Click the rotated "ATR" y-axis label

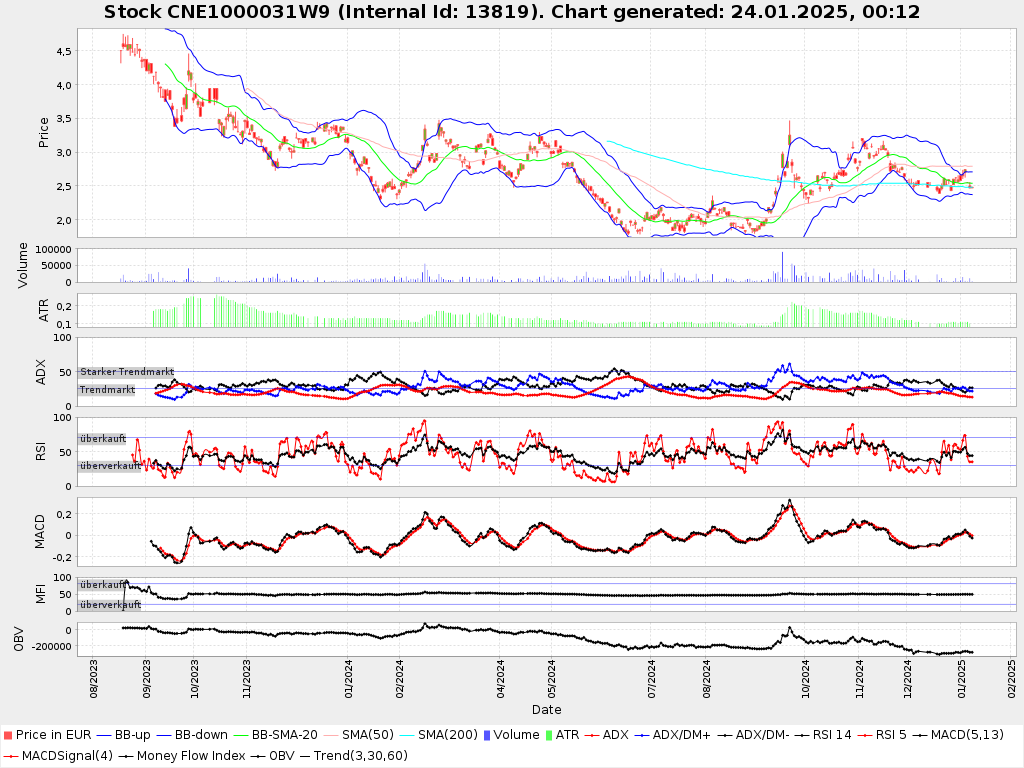[x=44, y=310]
